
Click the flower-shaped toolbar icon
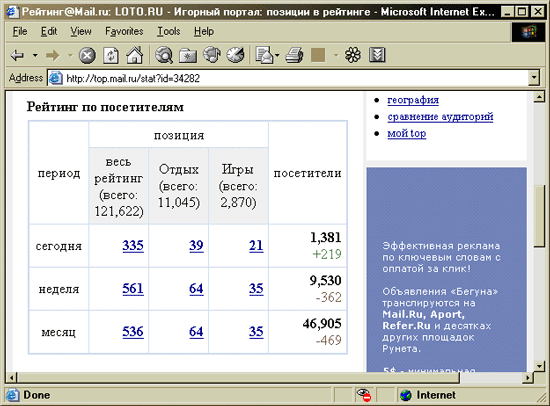(353, 55)
